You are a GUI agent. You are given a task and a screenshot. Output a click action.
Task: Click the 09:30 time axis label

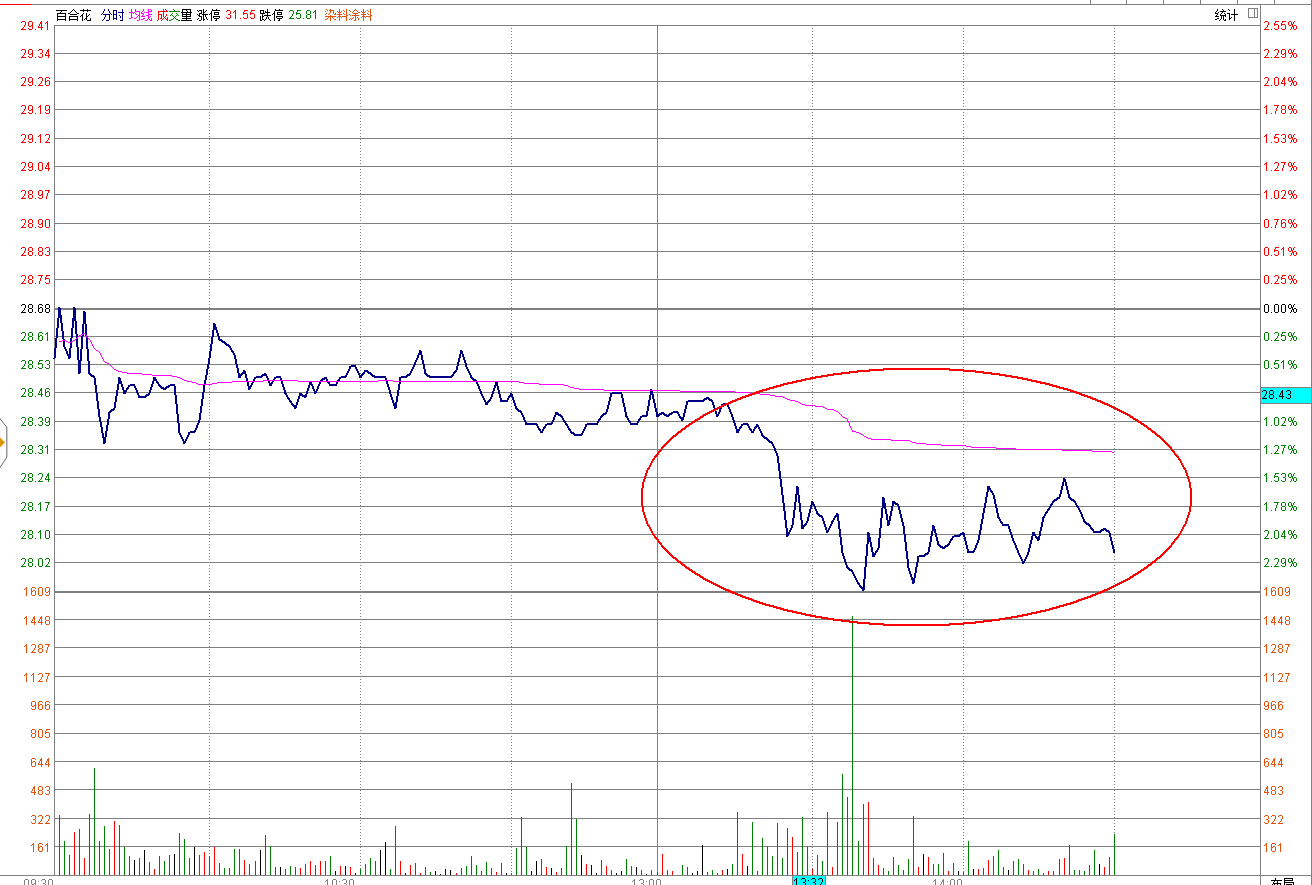[x=38, y=880]
